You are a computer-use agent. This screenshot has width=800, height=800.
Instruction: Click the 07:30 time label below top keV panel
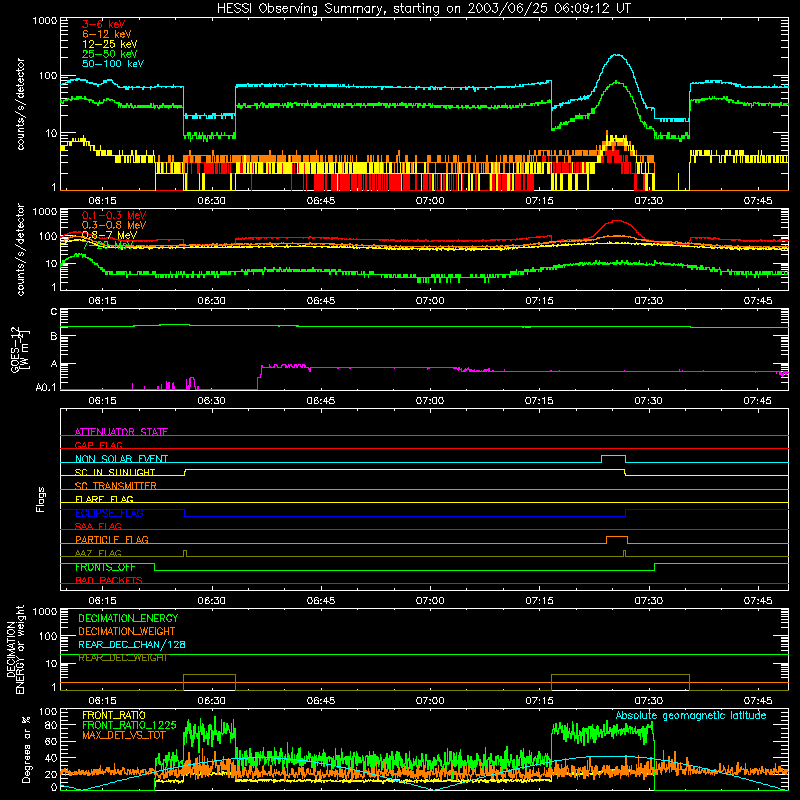tap(648, 201)
